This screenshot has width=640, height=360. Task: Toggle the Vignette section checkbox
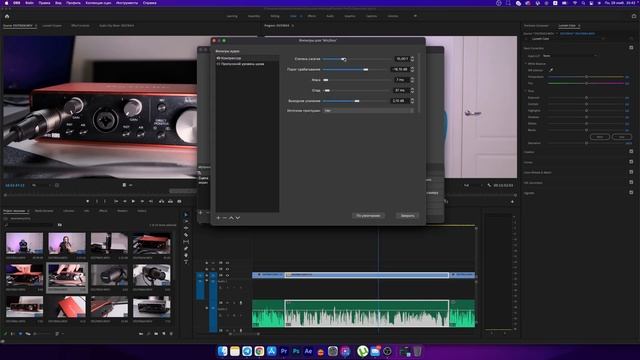[x=631, y=192]
